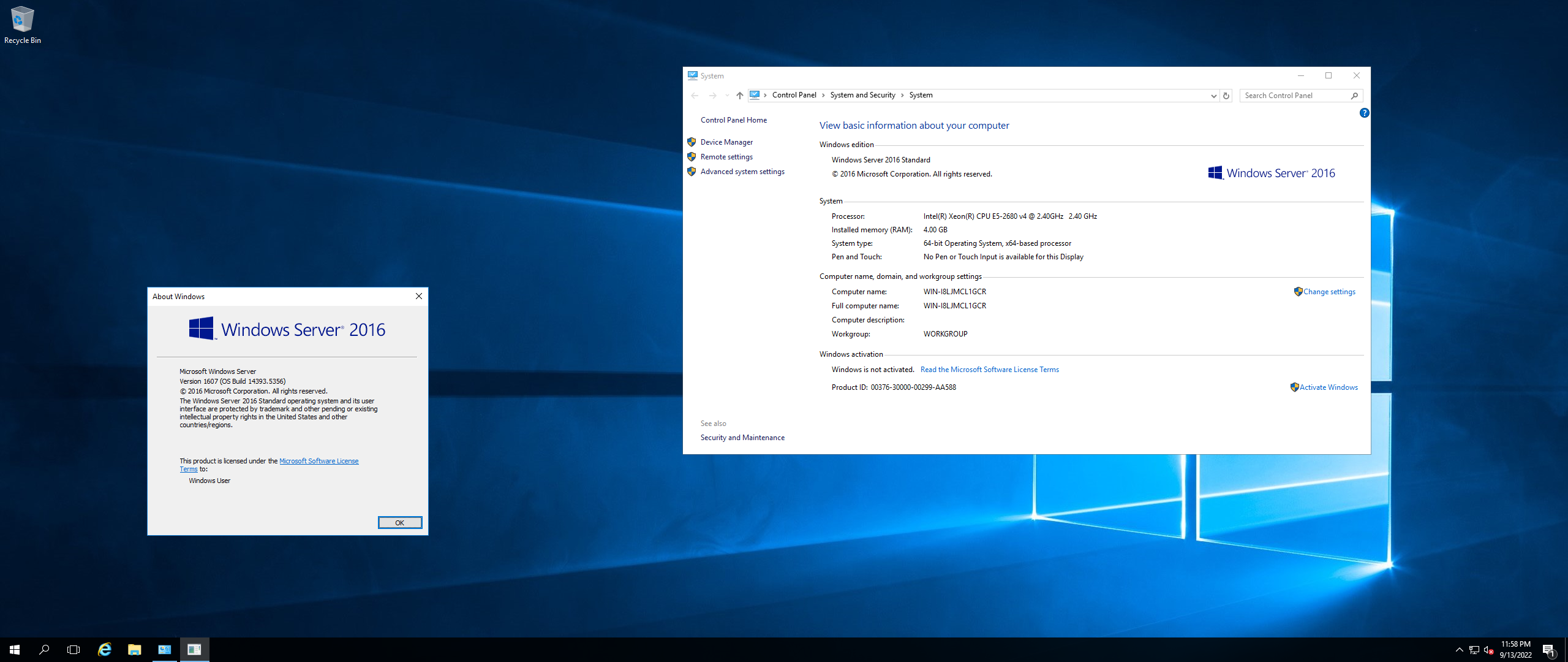Click the taskbar search magnifier icon
Screen dimensions: 1568x662
[44, 650]
